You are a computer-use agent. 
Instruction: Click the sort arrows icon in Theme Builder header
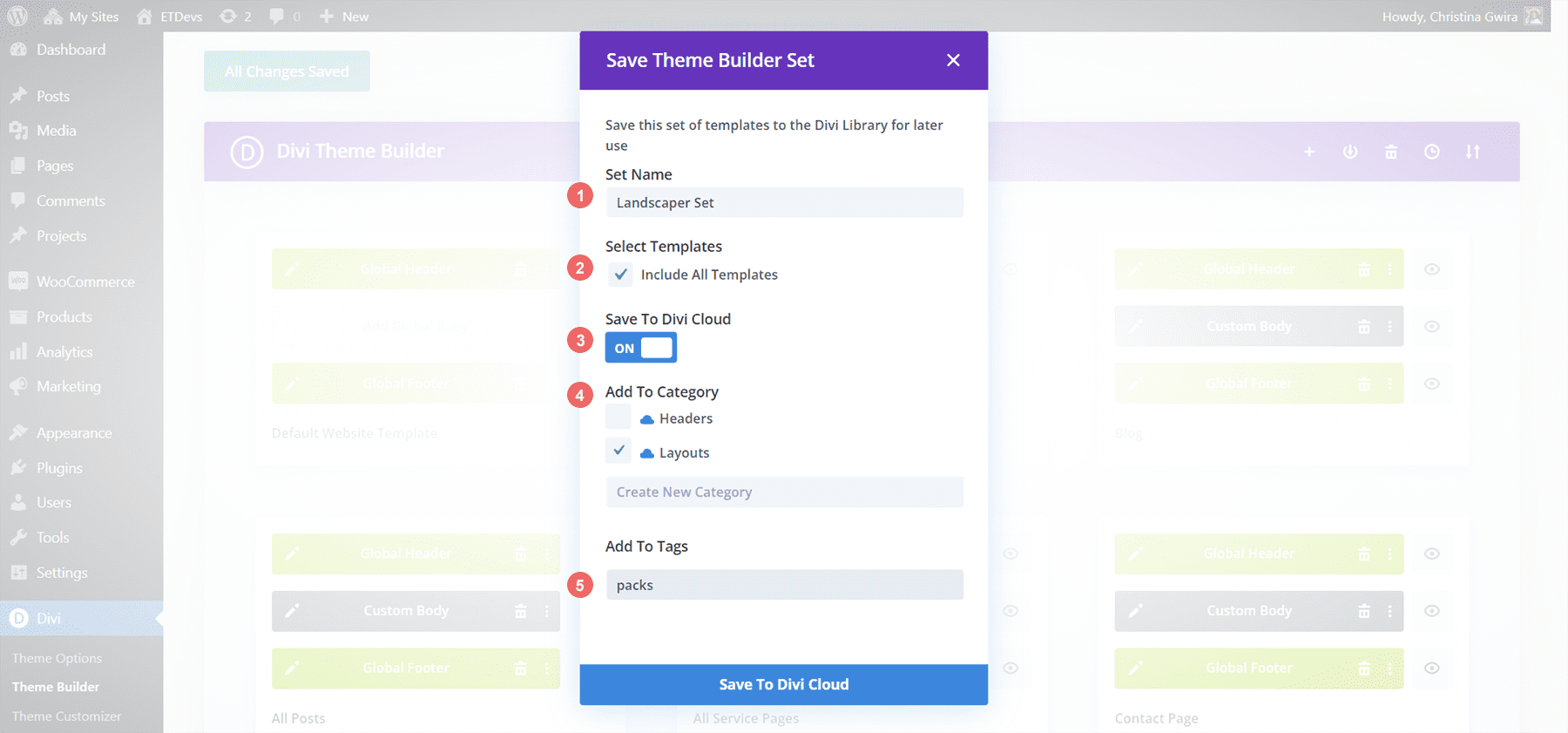click(1473, 152)
